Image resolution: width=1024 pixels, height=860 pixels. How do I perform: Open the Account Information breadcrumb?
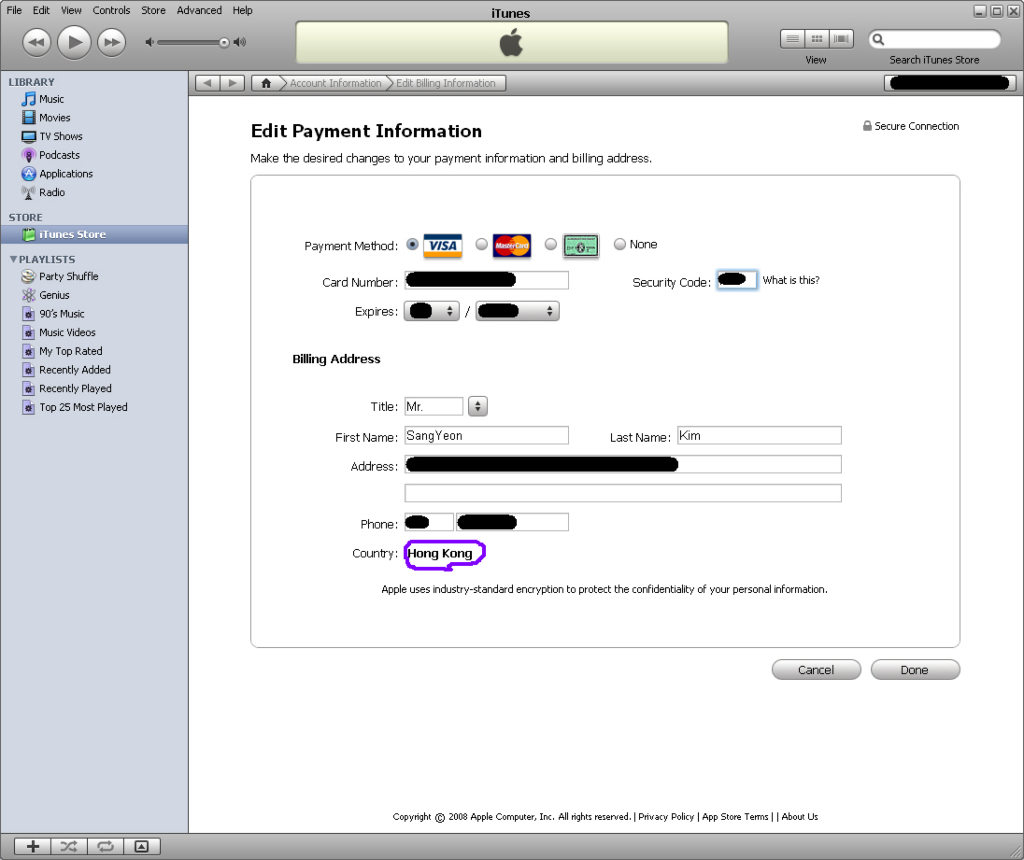335,84
